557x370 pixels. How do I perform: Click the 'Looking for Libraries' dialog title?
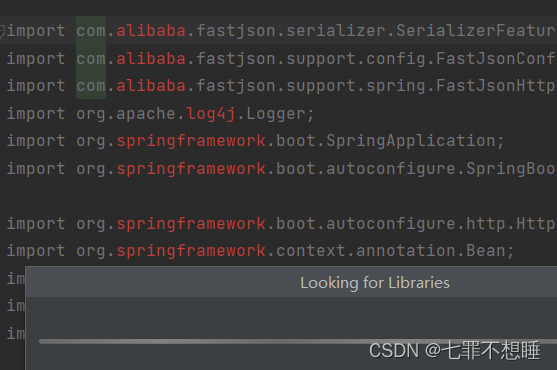tap(375, 283)
